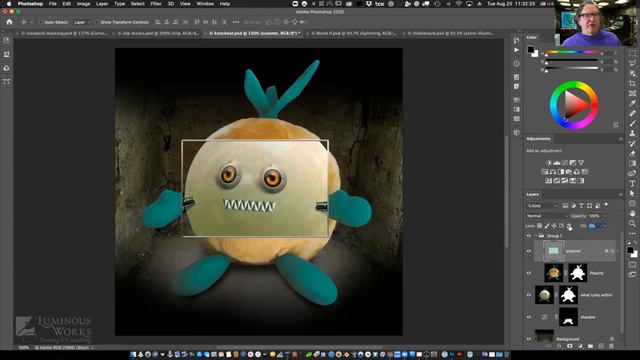Create new adjustment layer from Layers panel bottom
Screen dimensions: 640x360
580,346
